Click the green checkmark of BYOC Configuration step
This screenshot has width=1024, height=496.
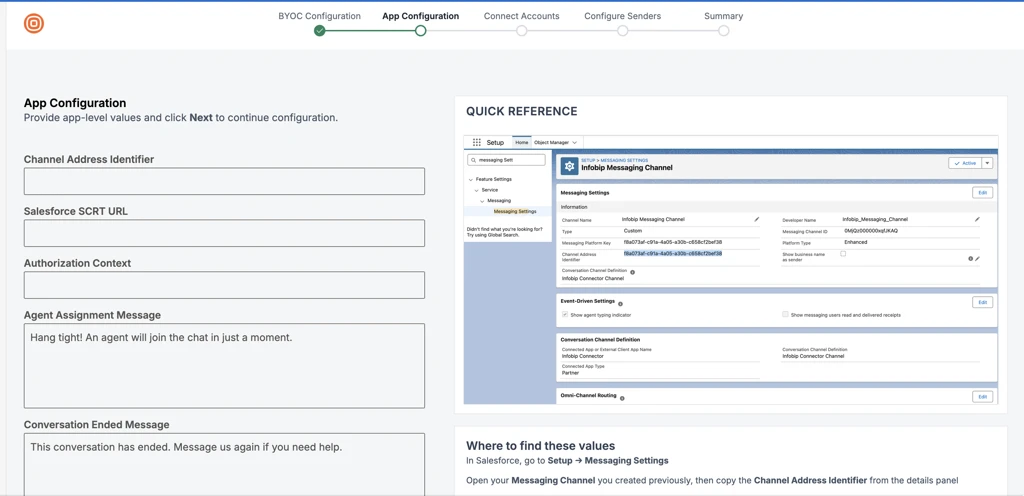319,31
